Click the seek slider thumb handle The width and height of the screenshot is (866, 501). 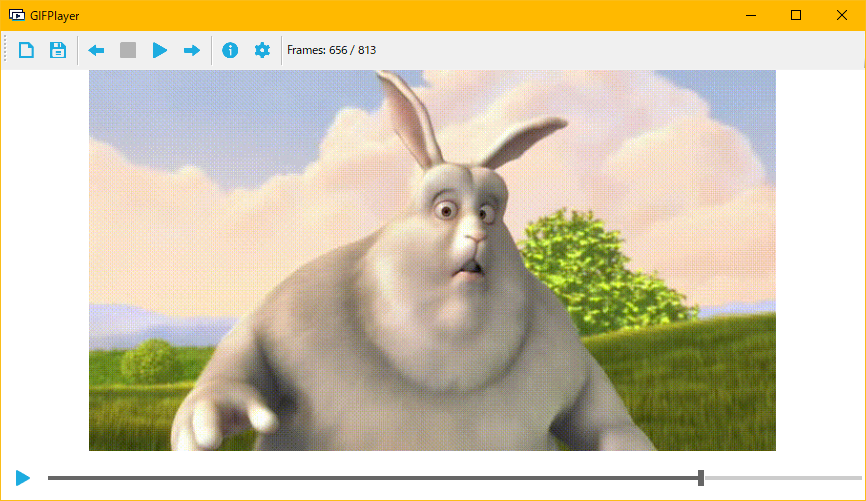click(x=701, y=478)
